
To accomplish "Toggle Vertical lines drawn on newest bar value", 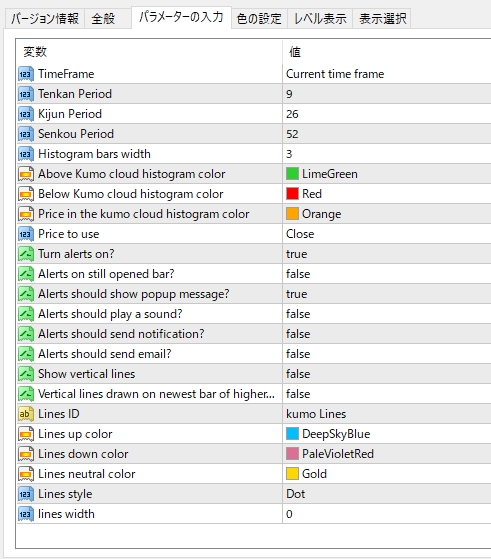I will 298,394.
